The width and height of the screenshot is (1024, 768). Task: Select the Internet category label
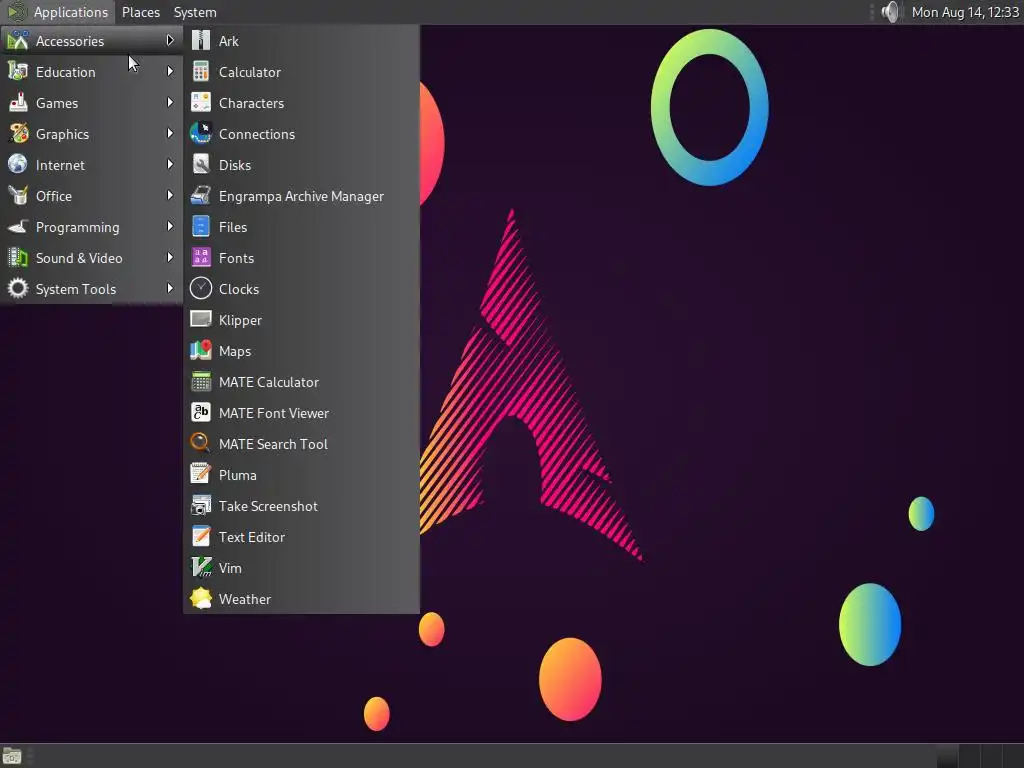pyautogui.click(x=60, y=165)
